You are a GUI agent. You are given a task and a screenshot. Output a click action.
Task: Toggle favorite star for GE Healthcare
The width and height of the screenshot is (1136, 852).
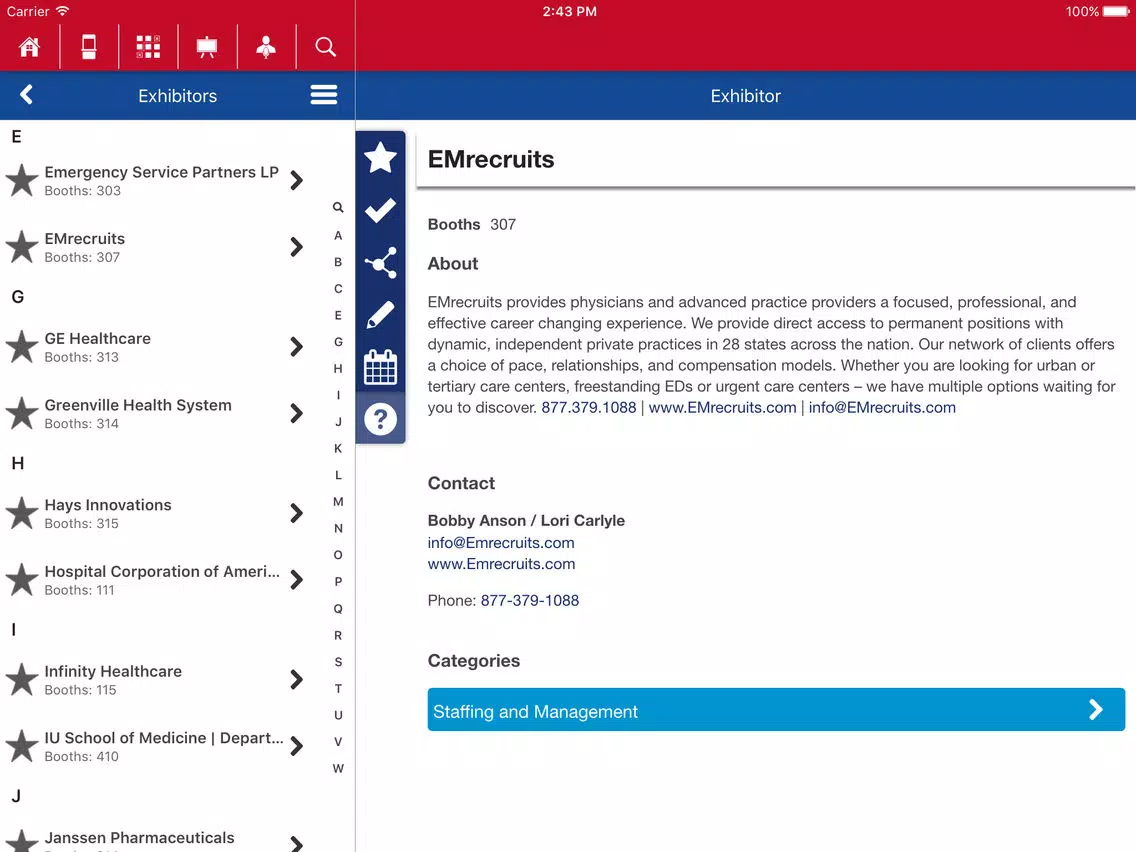click(22, 347)
